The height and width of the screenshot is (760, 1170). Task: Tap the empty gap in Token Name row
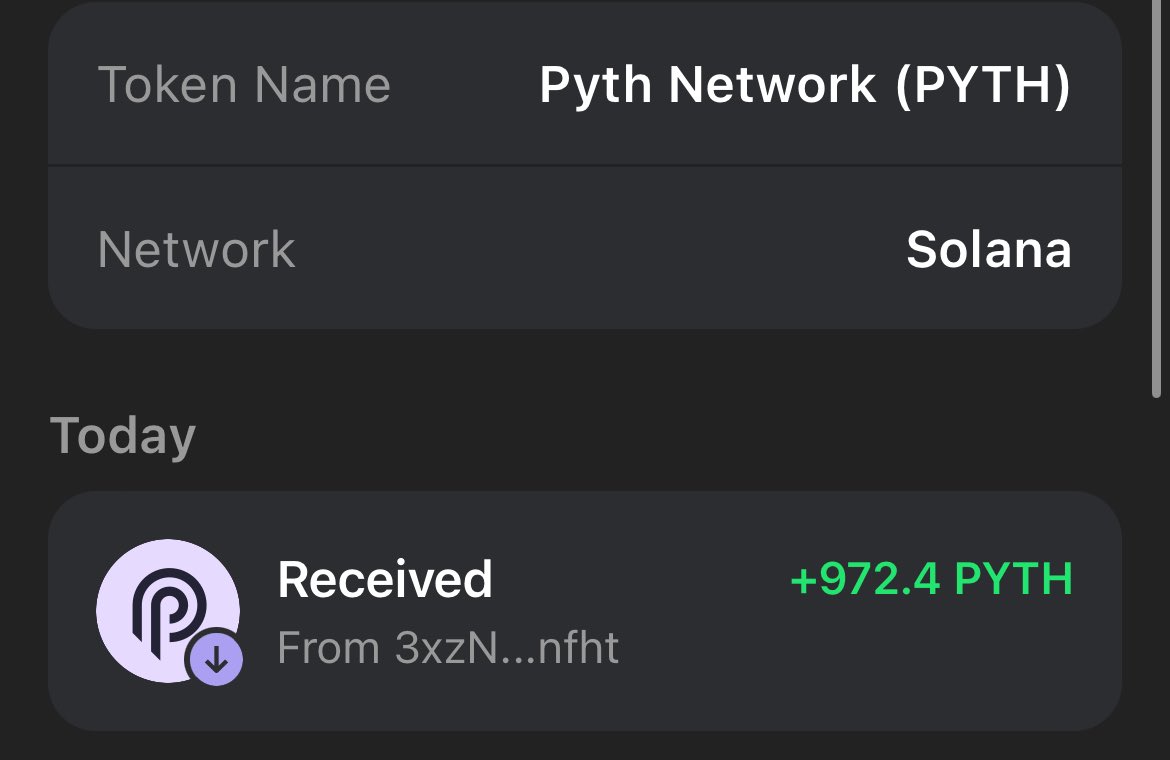tap(465, 85)
